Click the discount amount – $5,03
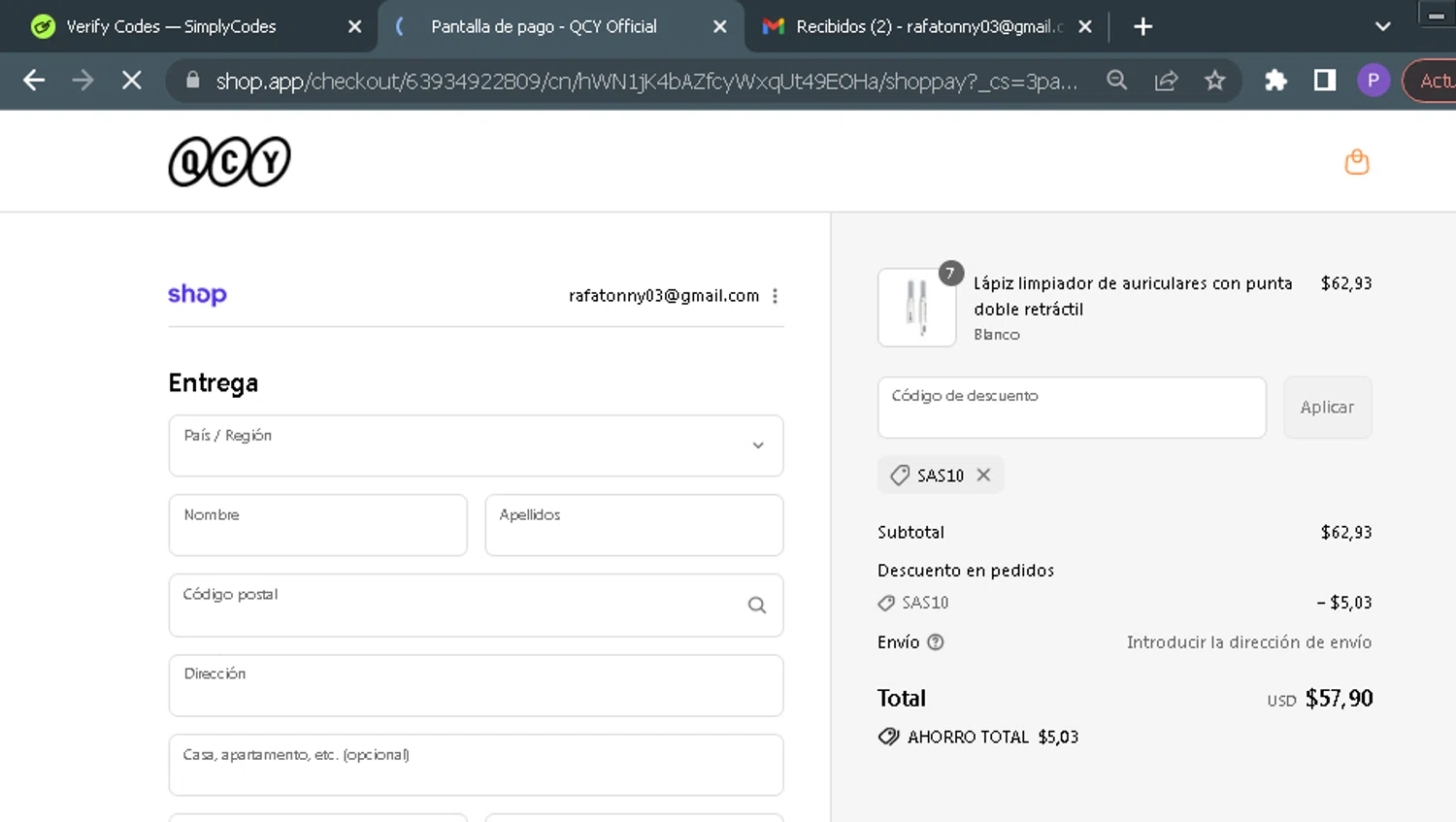 (x=1344, y=603)
